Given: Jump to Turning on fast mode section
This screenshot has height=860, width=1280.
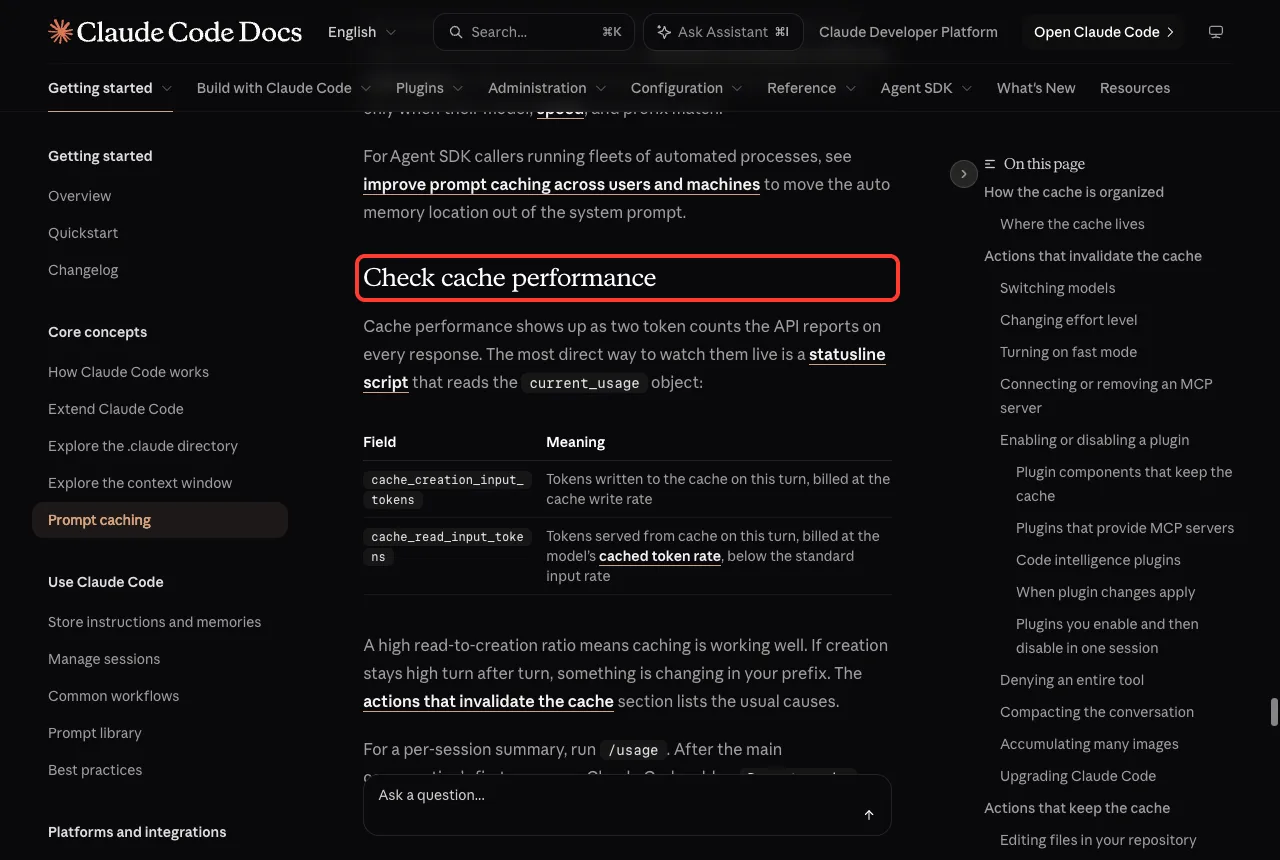Looking at the screenshot, I should coord(1069,352).
